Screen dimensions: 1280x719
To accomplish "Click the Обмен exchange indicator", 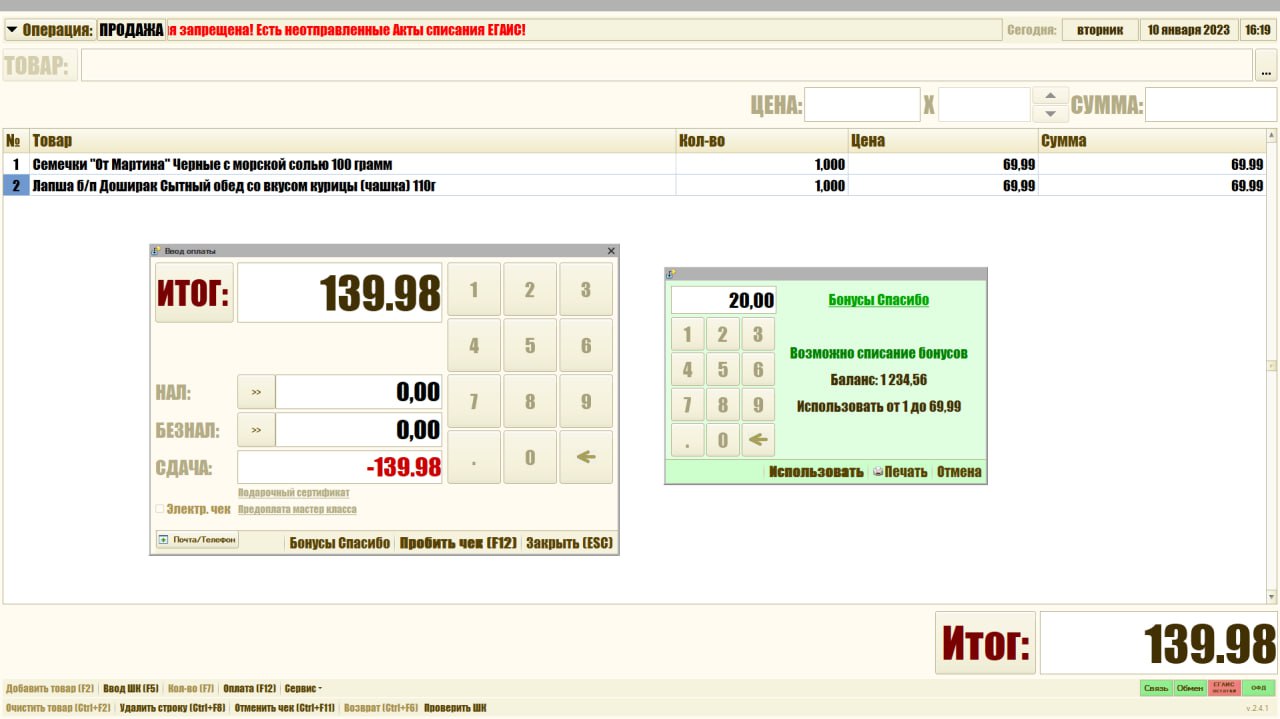I will pos(1189,688).
